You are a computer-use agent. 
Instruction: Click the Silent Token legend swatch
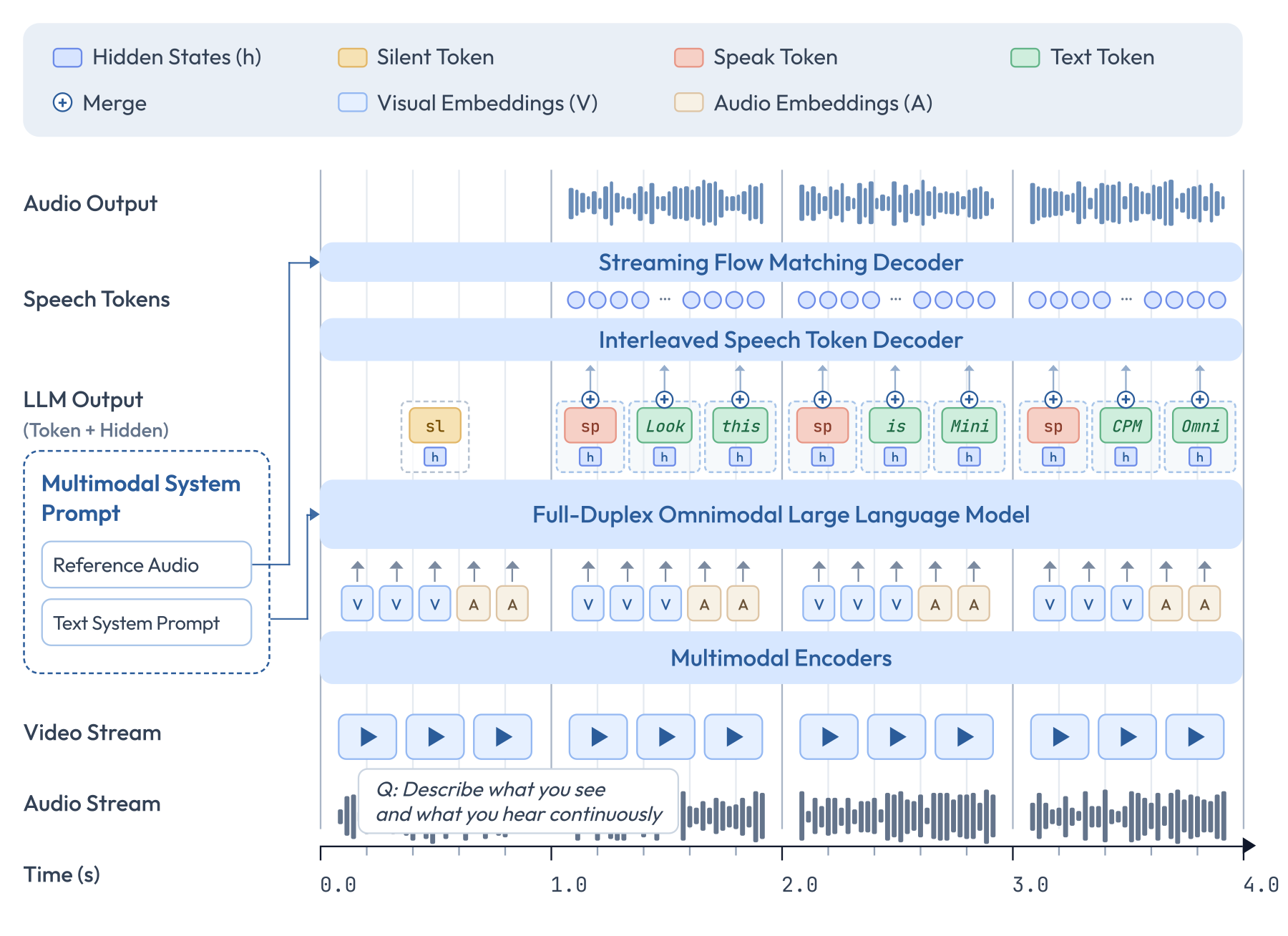[x=352, y=58]
